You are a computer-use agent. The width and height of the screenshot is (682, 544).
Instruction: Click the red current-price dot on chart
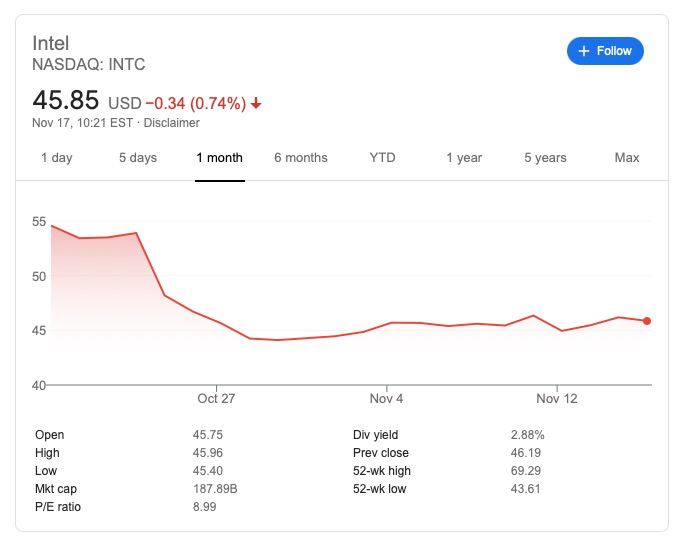pyautogui.click(x=647, y=321)
